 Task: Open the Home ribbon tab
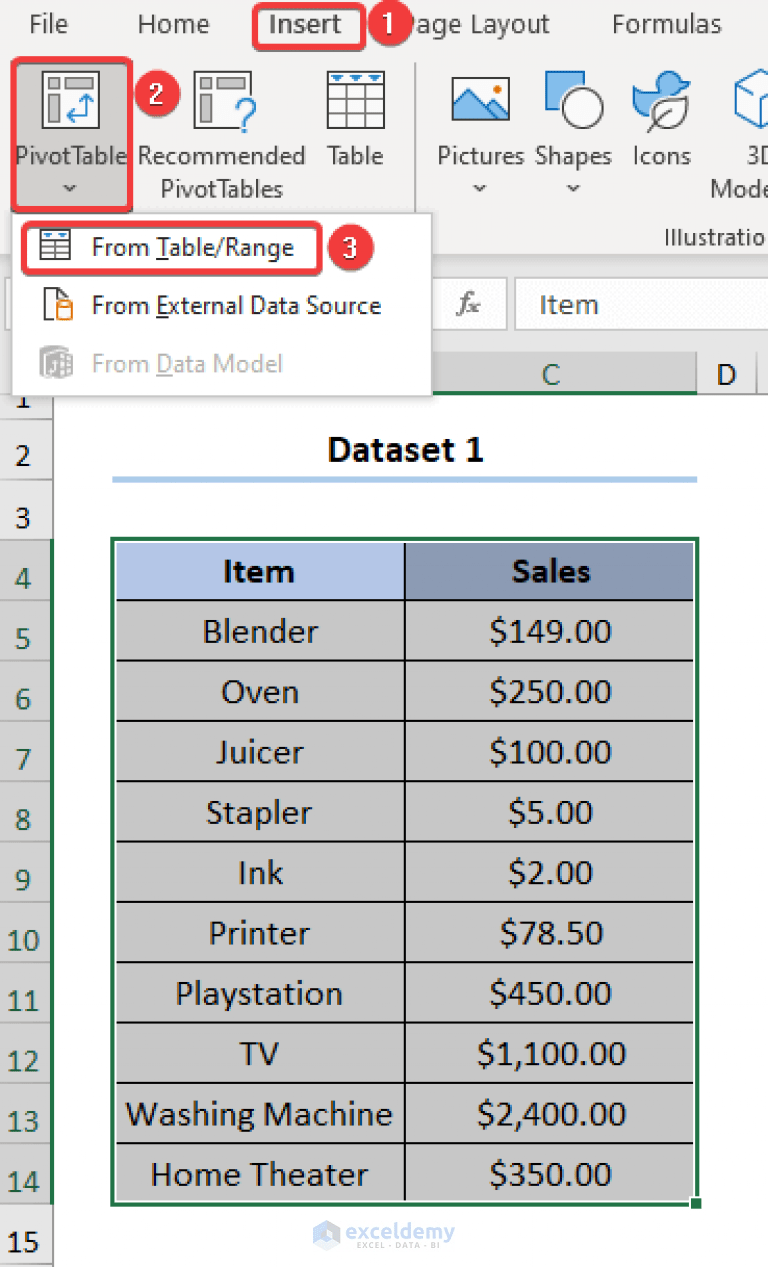pos(172,24)
